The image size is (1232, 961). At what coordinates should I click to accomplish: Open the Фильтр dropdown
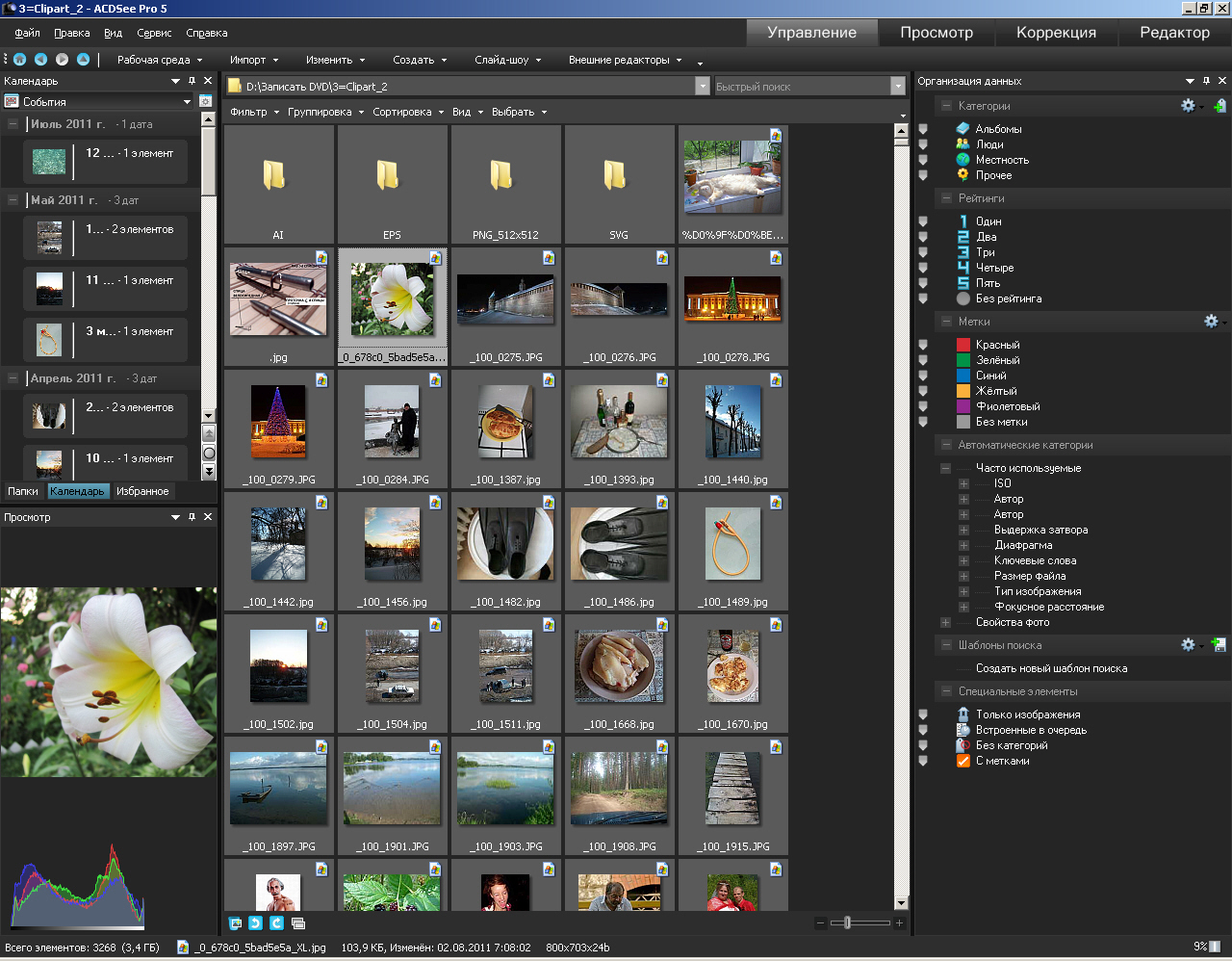click(x=254, y=112)
